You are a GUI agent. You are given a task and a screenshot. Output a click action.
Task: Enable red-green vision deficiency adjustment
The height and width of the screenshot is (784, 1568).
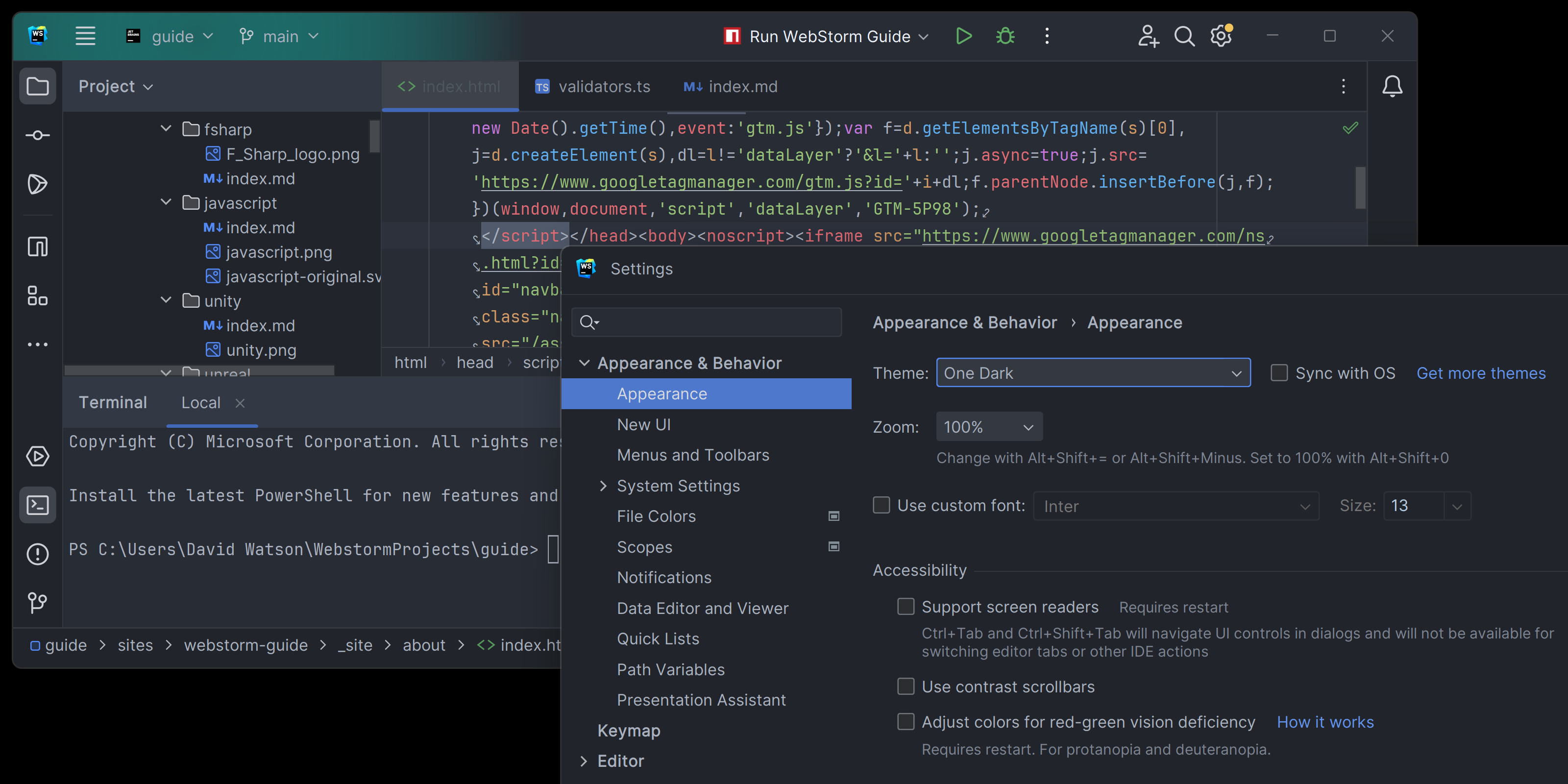(x=906, y=722)
